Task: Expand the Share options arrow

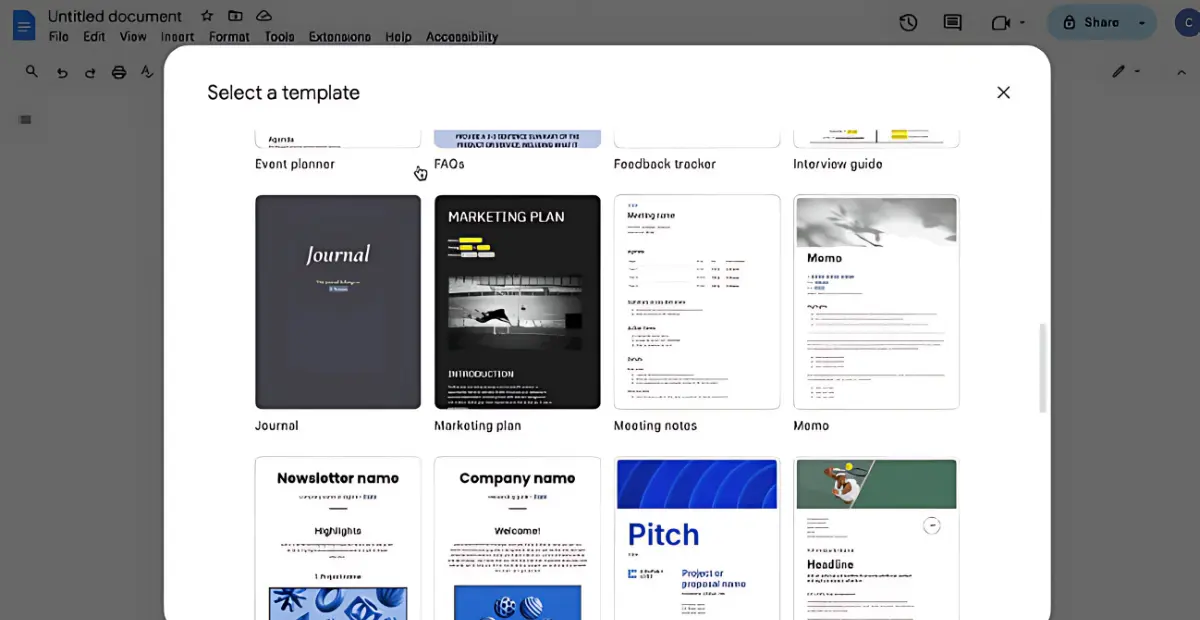Action: coord(1141,22)
